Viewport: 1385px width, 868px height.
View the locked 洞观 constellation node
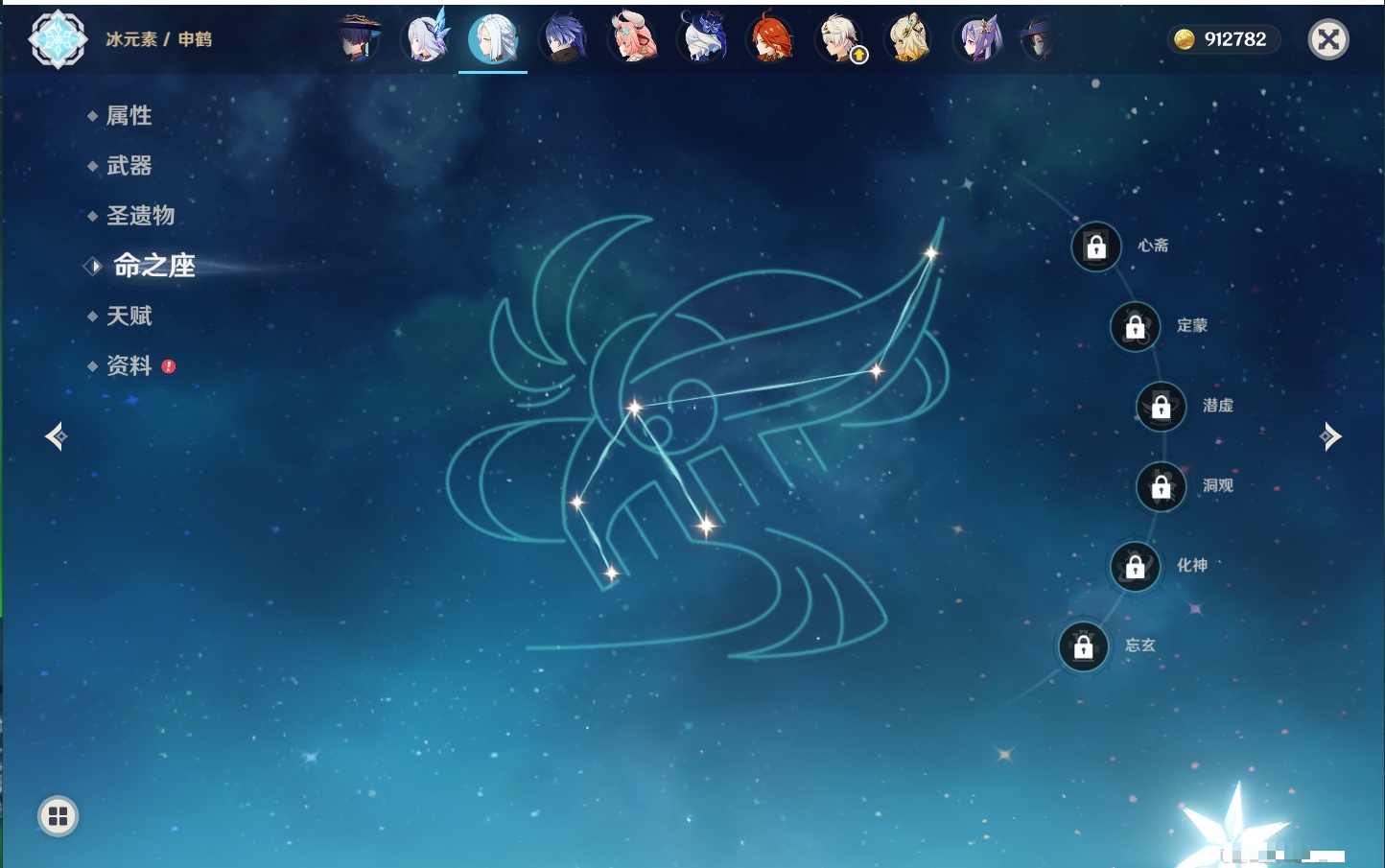1161,486
